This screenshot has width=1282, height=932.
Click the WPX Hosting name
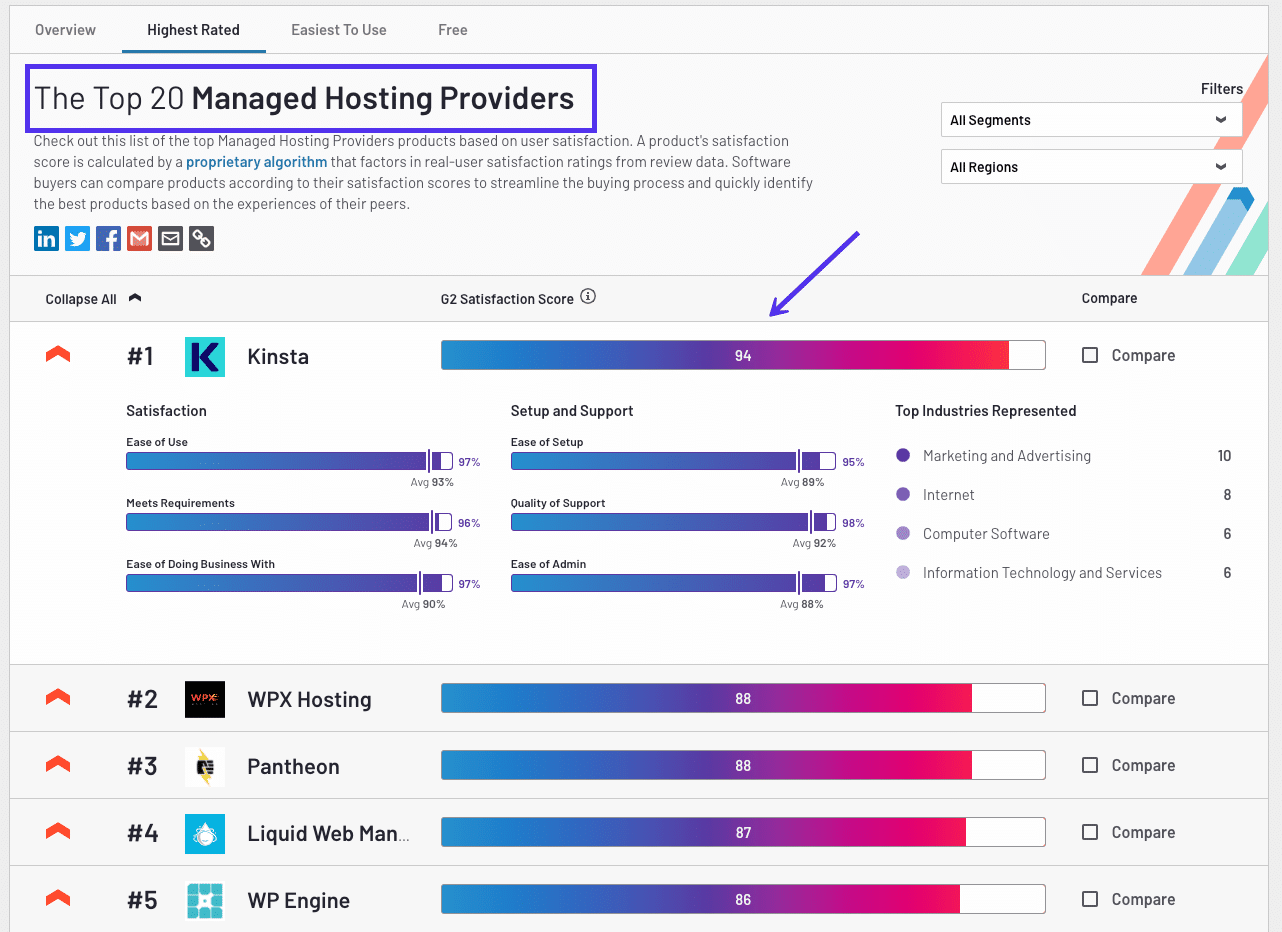pyautogui.click(x=309, y=699)
